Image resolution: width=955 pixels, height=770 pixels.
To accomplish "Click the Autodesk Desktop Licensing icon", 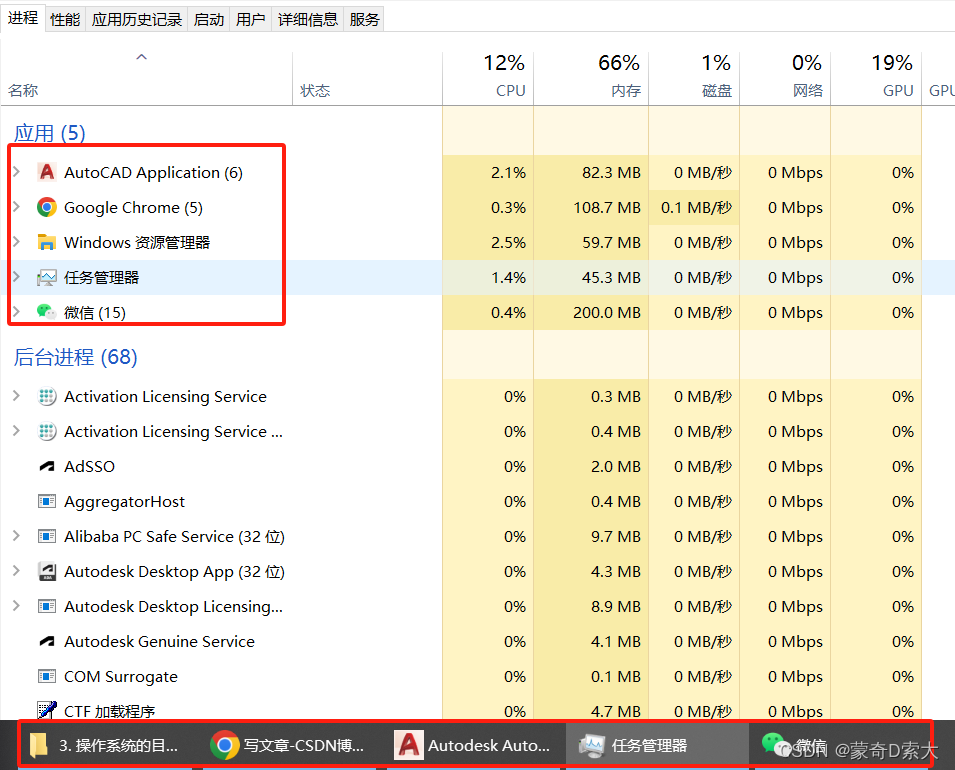I will tap(47, 607).
